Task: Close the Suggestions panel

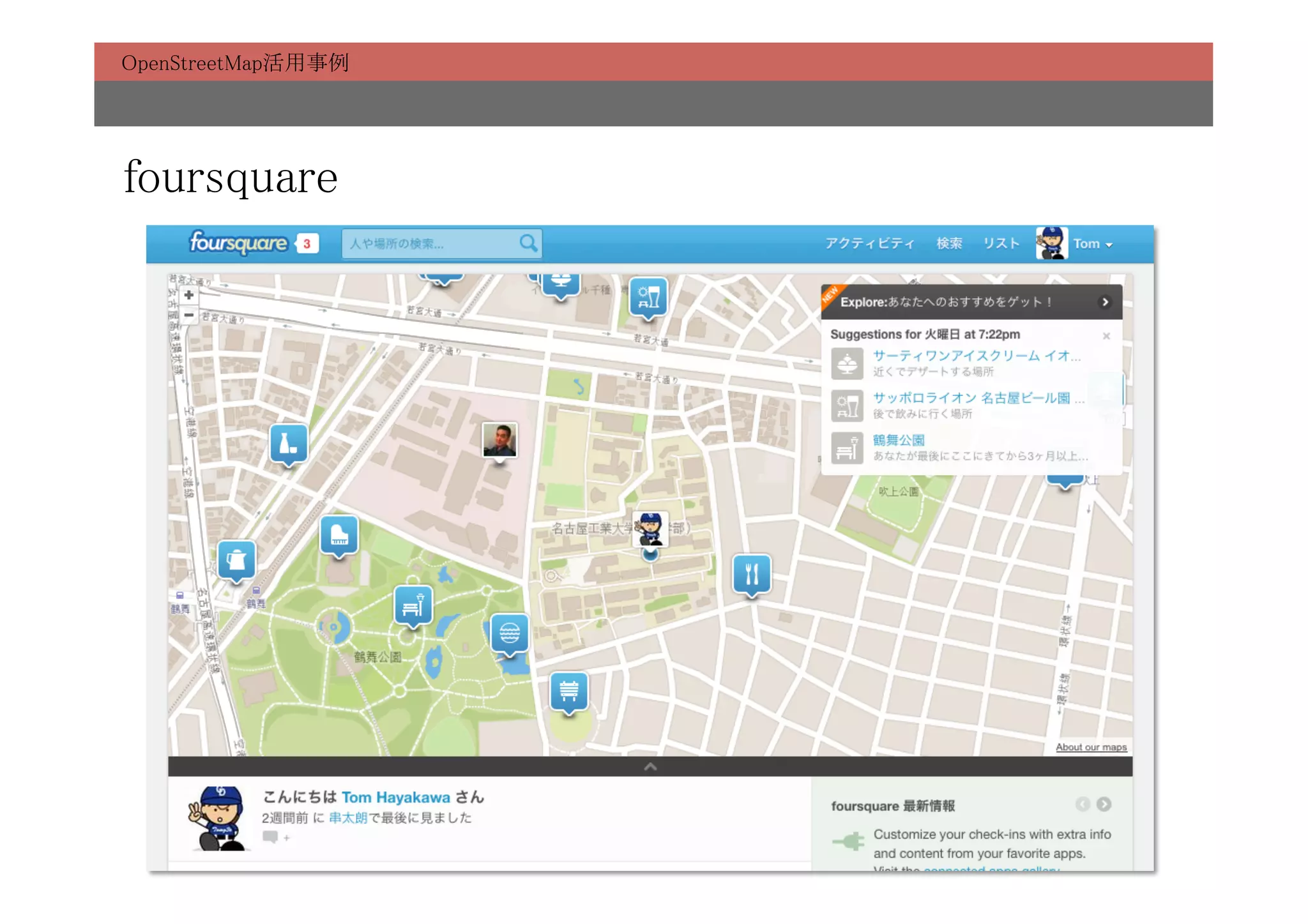Action: click(1106, 336)
